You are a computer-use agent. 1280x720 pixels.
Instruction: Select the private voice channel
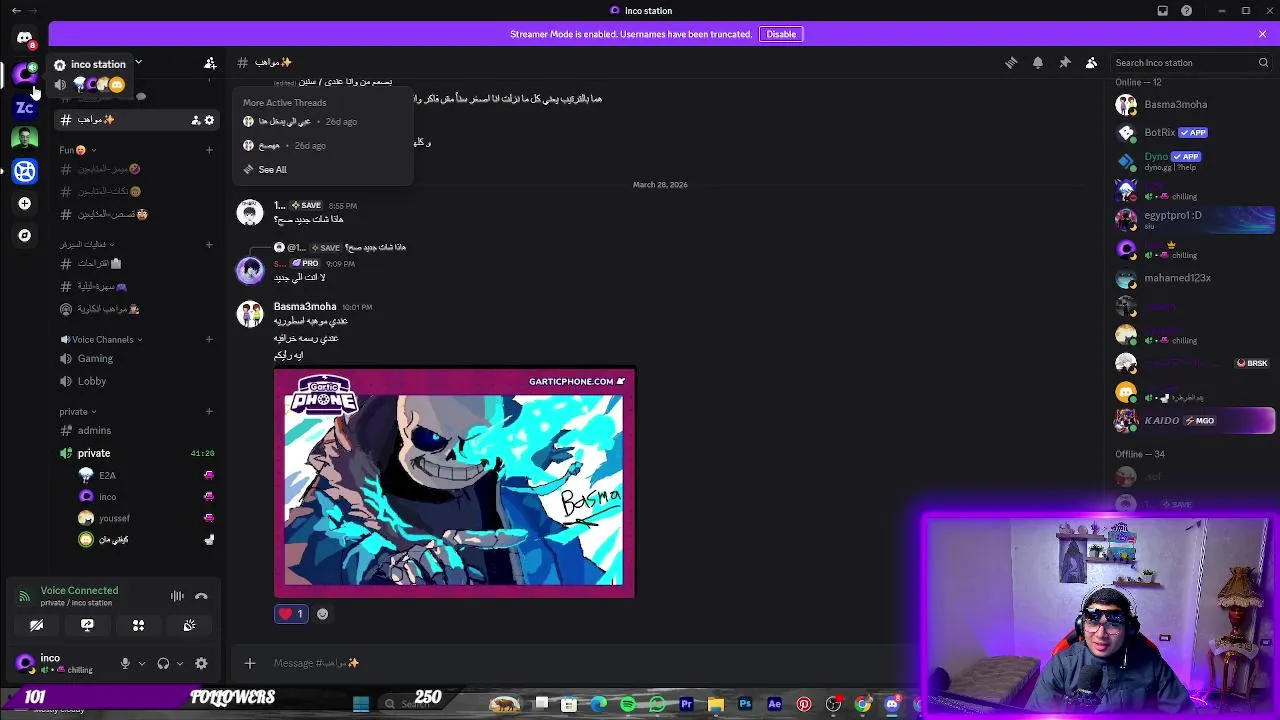(136, 453)
